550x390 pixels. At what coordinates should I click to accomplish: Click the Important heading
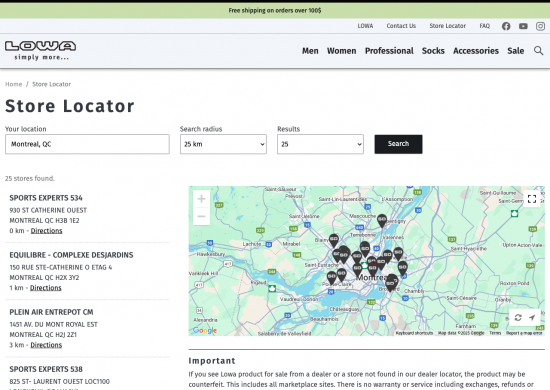coord(212,361)
